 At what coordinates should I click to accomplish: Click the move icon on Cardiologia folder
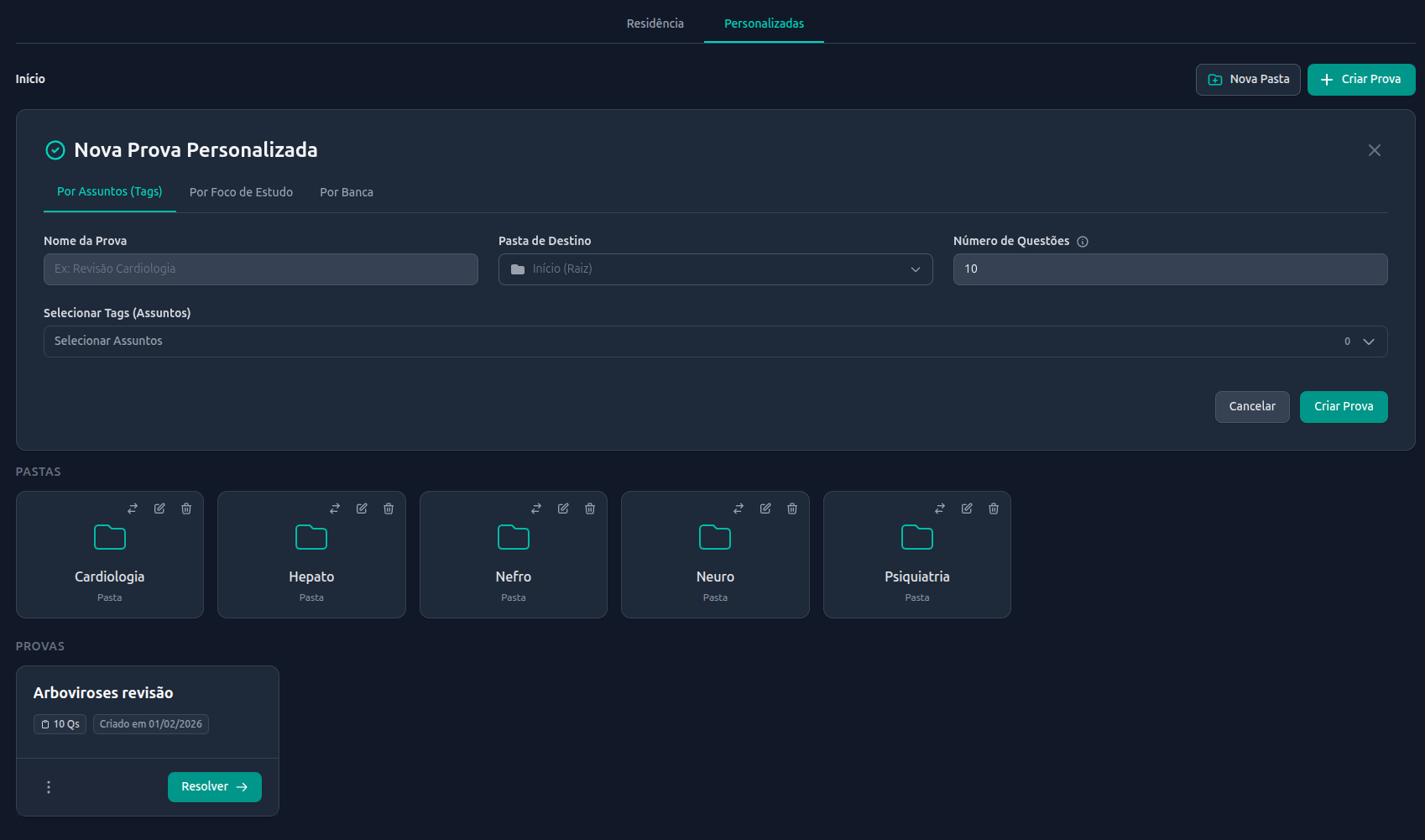(133, 509)
